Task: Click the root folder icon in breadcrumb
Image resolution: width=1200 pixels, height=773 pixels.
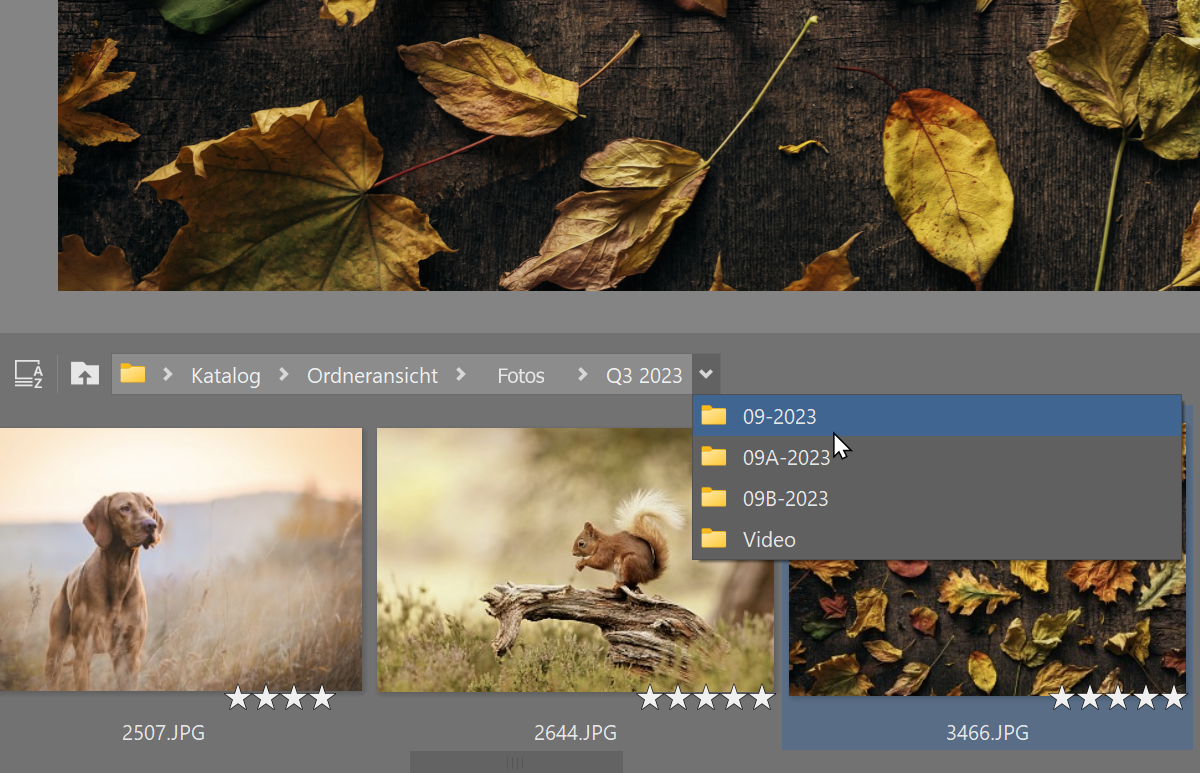Action: click(x=133, y=375)
